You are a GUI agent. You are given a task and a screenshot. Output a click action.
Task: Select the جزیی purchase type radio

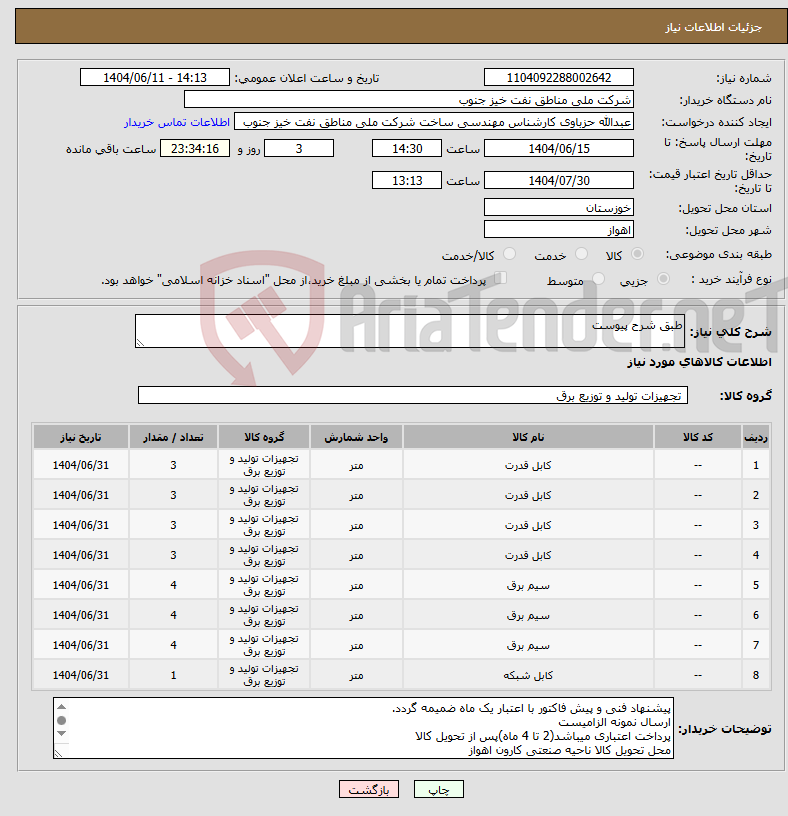pyautogui.click(x=663, y=279)
